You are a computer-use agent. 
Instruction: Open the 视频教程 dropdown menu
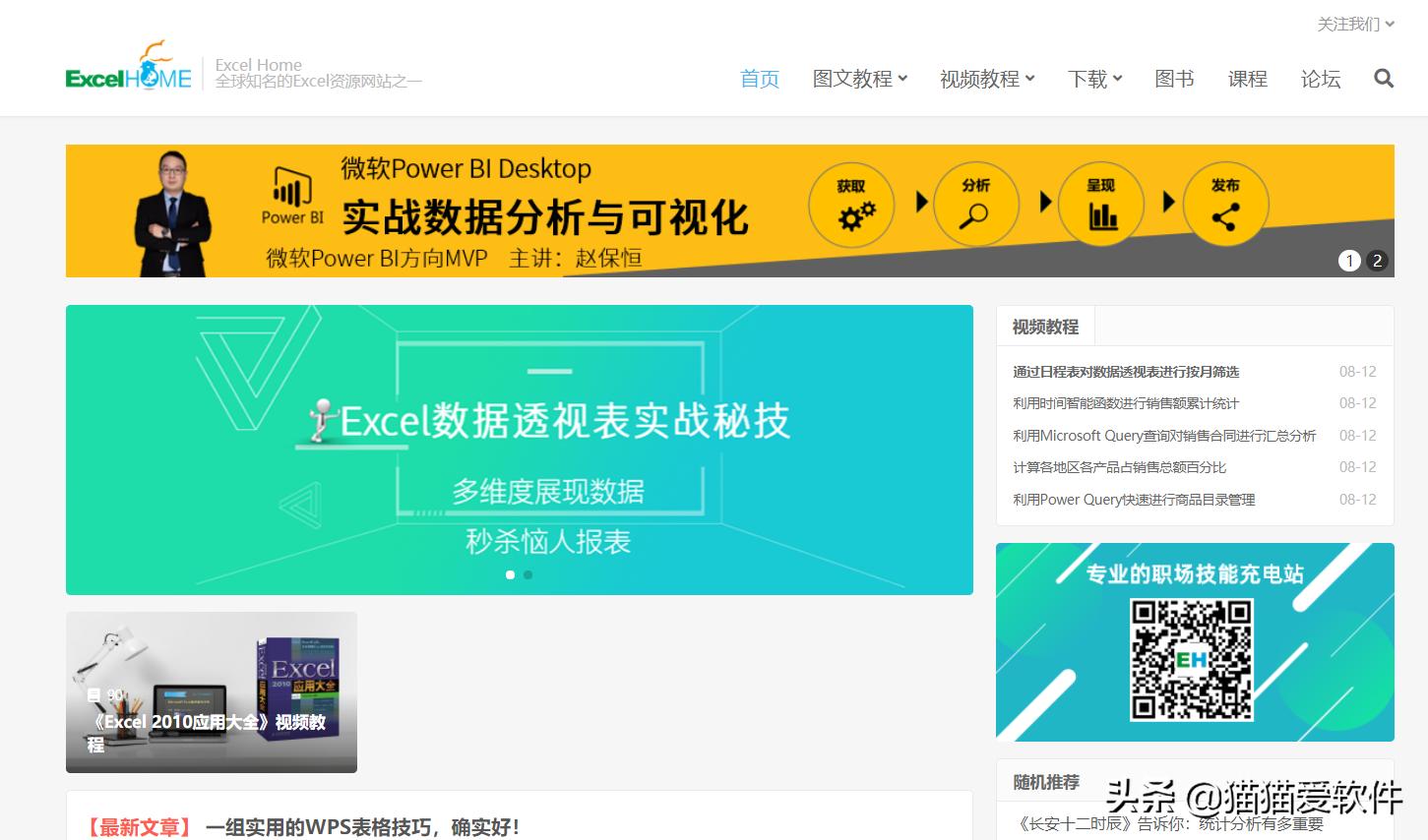point(981,79)
